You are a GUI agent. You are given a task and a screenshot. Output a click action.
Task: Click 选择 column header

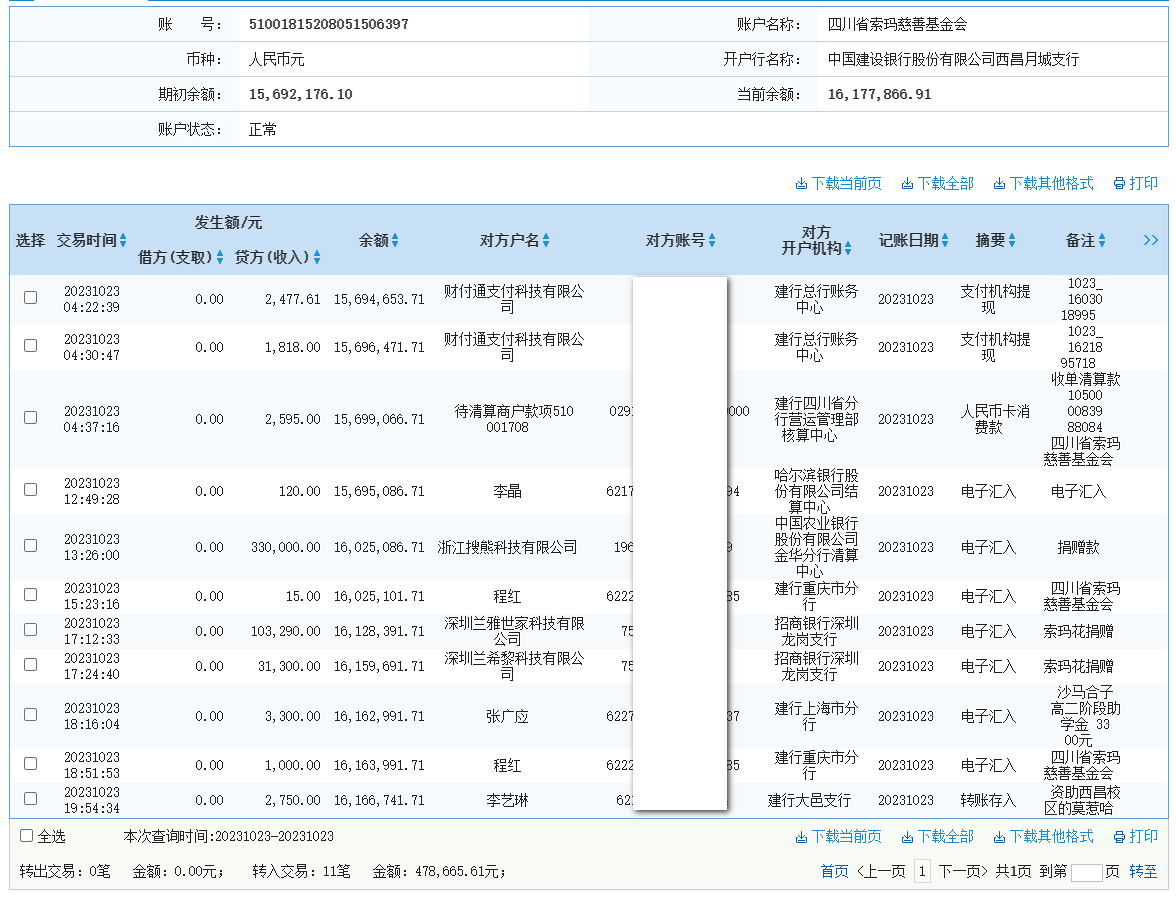[x=30, y=240]
